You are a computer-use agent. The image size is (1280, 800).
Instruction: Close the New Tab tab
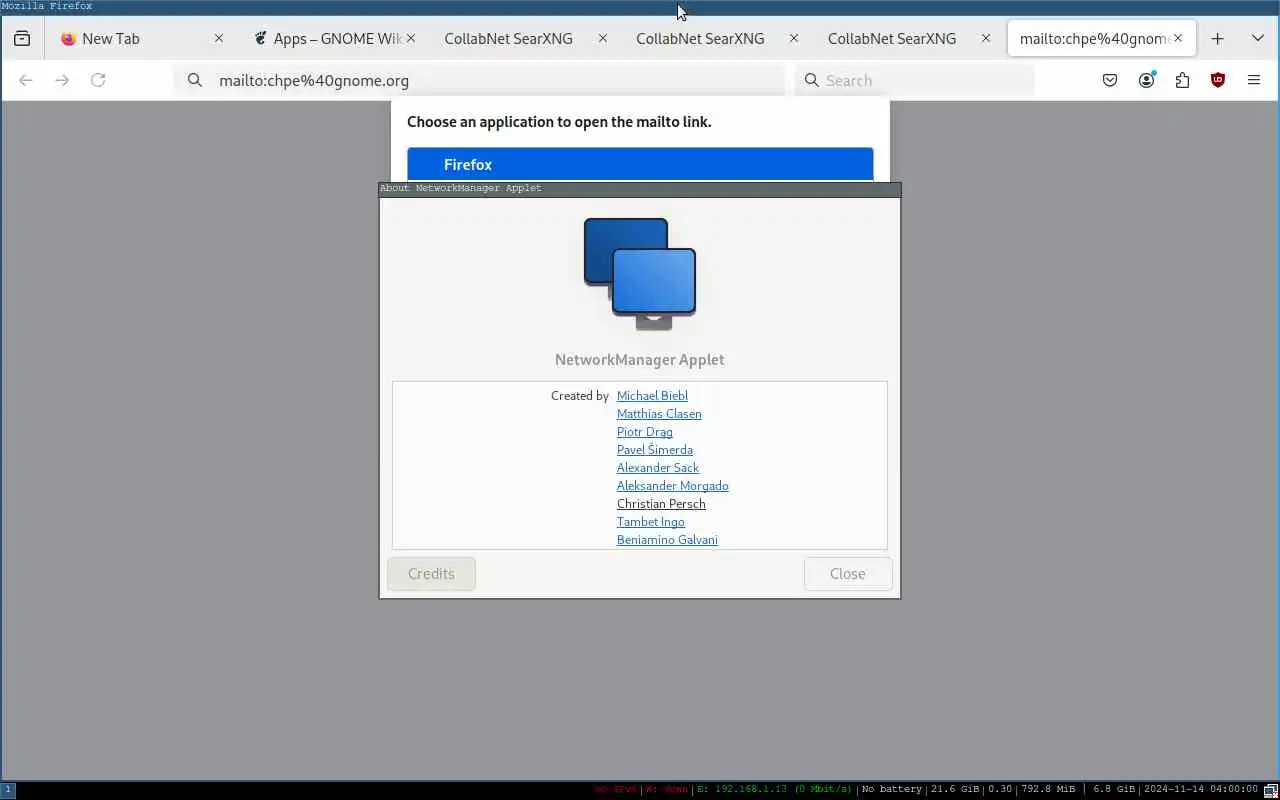point(219,38)
